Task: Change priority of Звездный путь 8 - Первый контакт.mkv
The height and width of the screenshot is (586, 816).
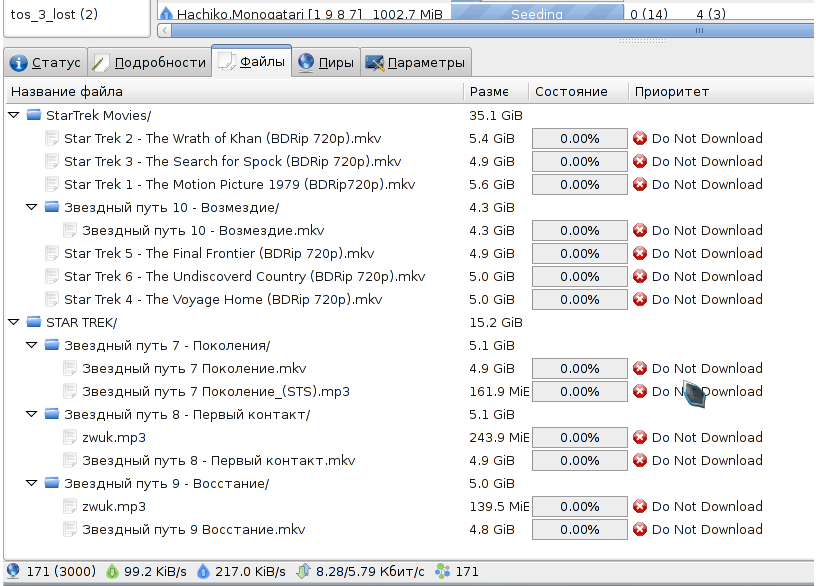Action: [x=698, y=461]
